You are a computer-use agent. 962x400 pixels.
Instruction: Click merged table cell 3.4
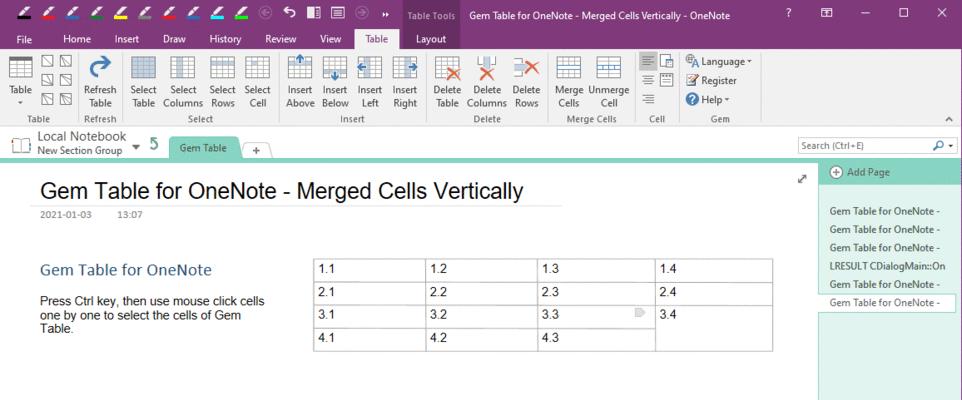[x=714, y=328]
